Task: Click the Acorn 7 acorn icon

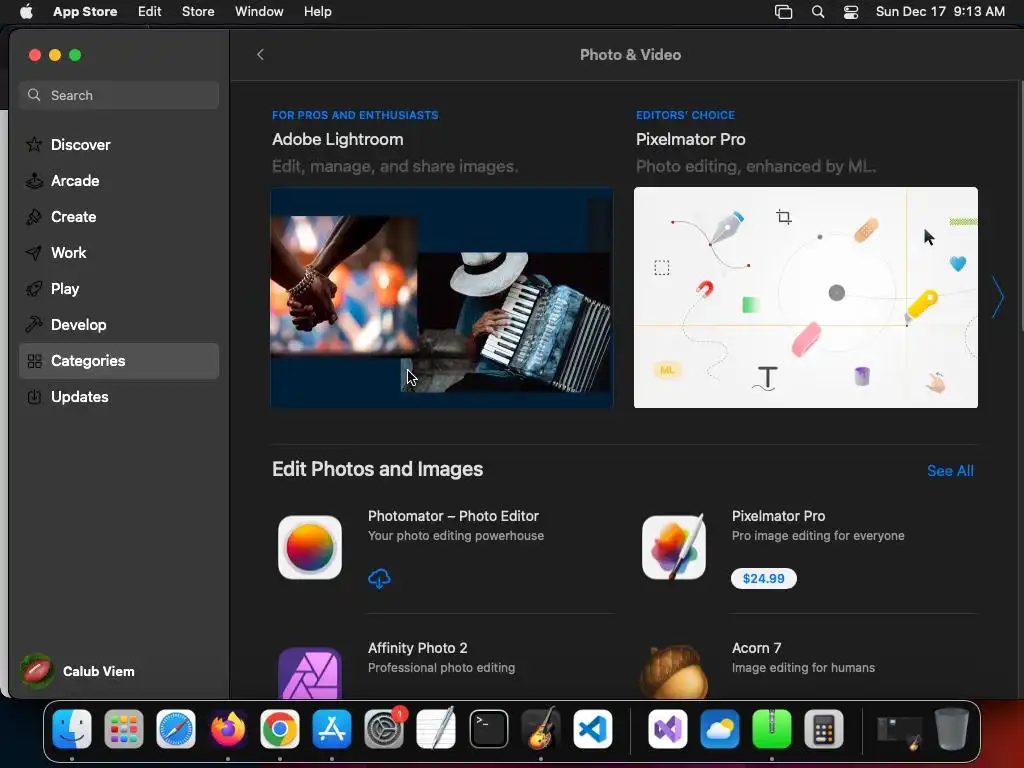Action: (674, 671)
